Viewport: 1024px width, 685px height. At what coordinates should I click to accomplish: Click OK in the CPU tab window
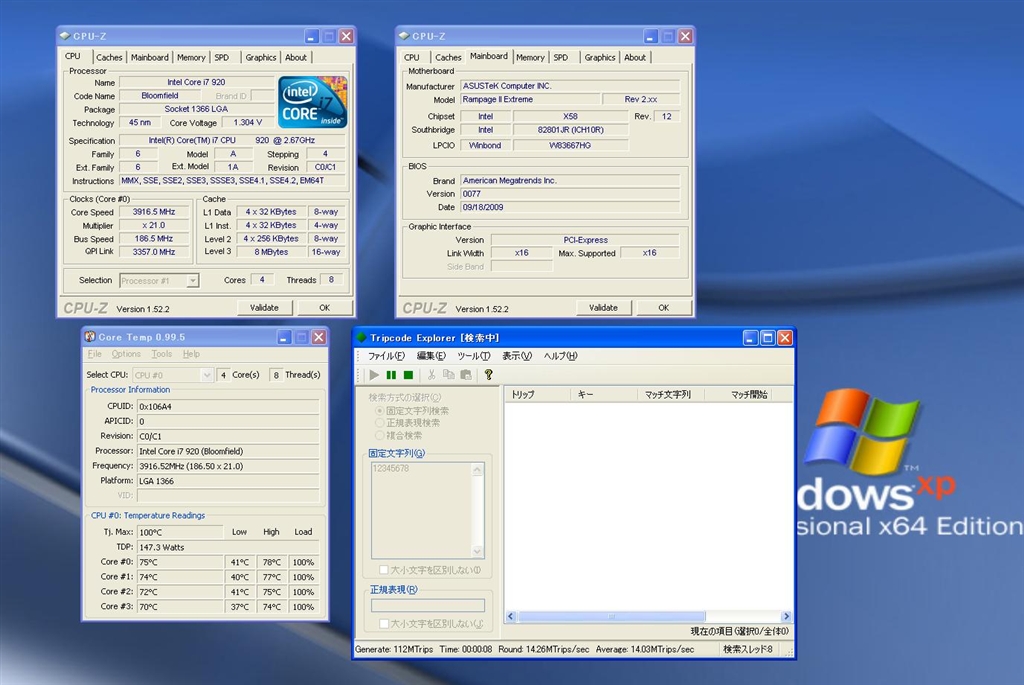(324, 308)
